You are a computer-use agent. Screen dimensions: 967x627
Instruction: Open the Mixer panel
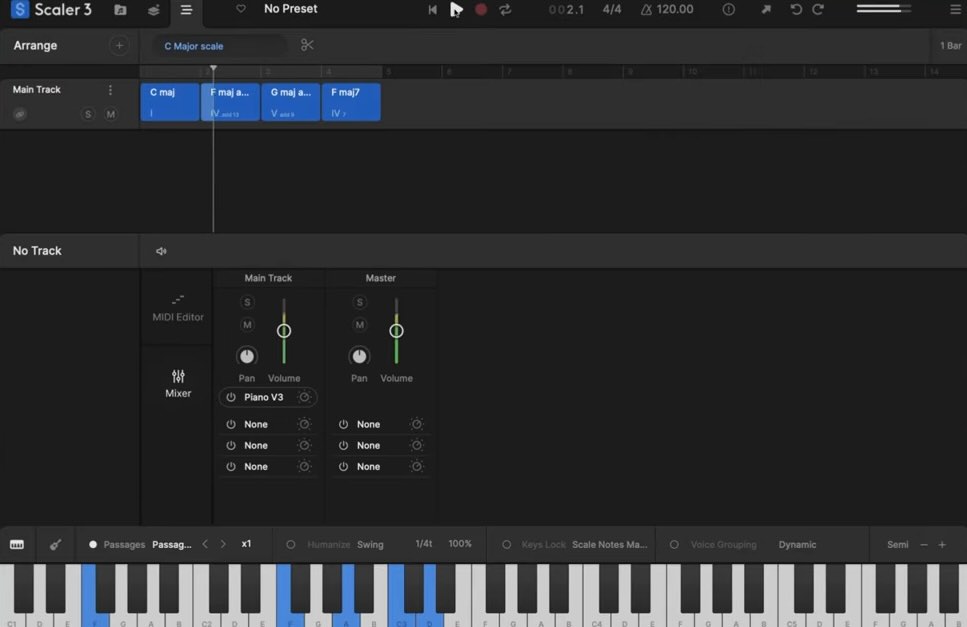pyautogui.click(x=178, y=383)
